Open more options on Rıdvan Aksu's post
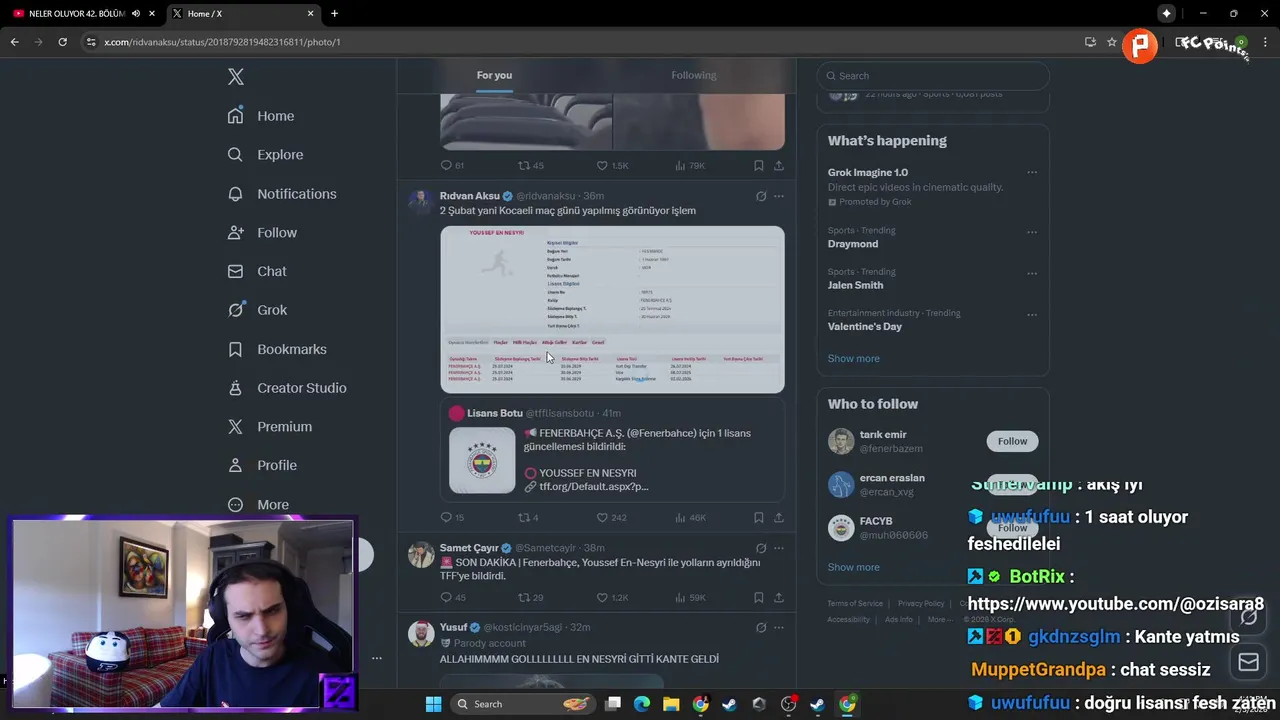The height and width of the screenshot is (720, 1280). tap(779, 197)
